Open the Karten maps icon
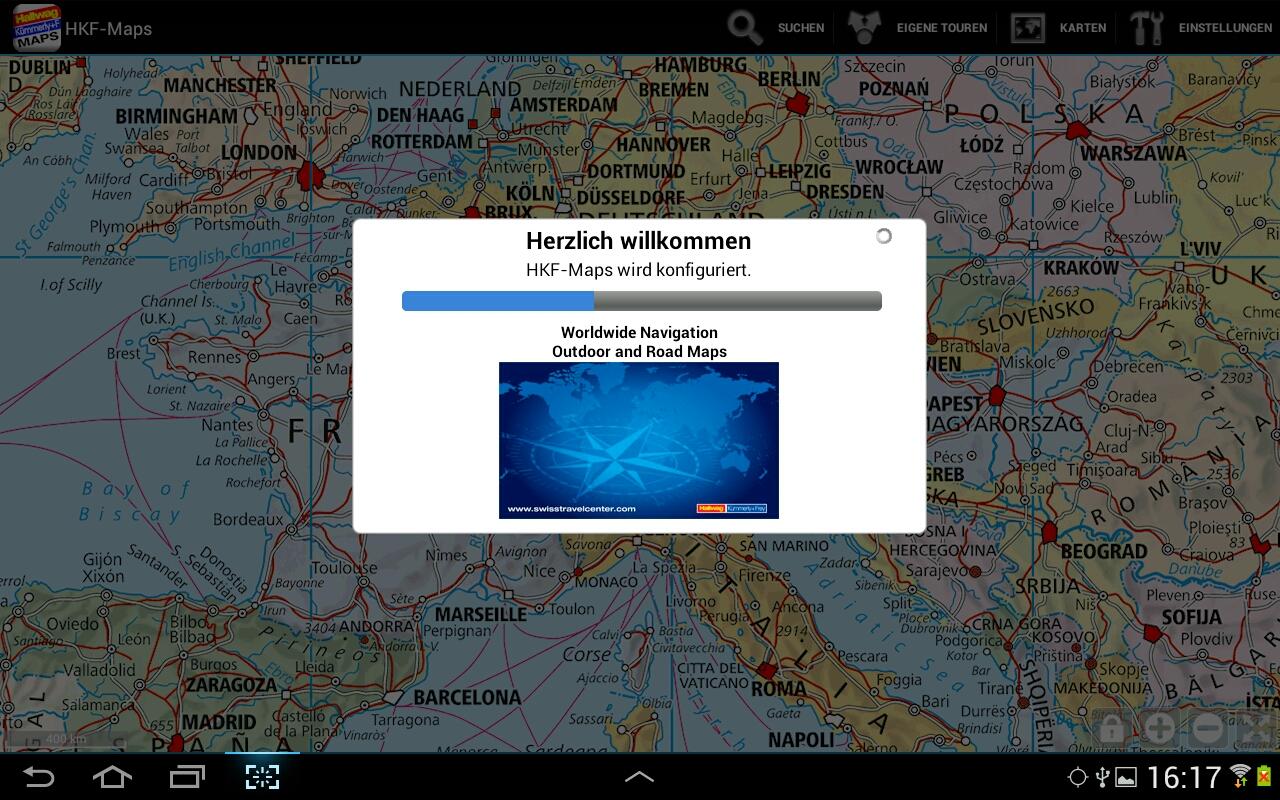This screenshot has width=1280, height=800. [1027, 28]
